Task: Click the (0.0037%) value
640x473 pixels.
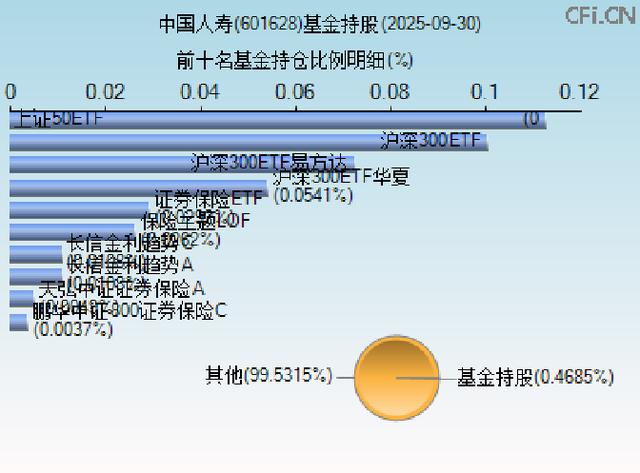Action: click(73, 329)
